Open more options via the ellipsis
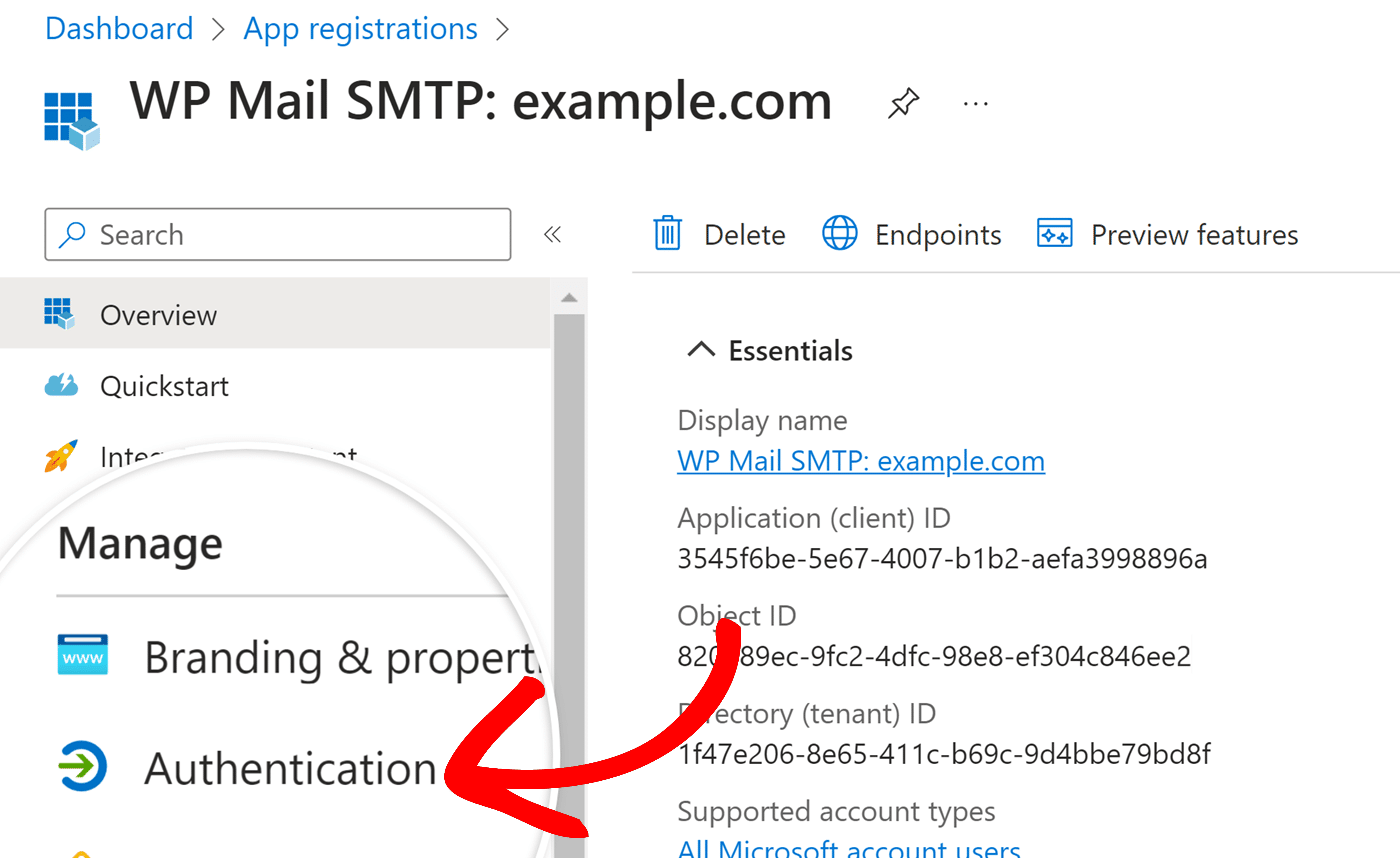1400x858 pixels. point(975,103)
